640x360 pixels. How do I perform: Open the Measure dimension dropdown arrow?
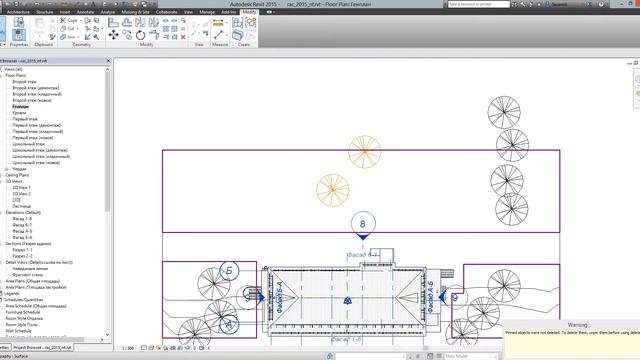[x=227, y=23]
